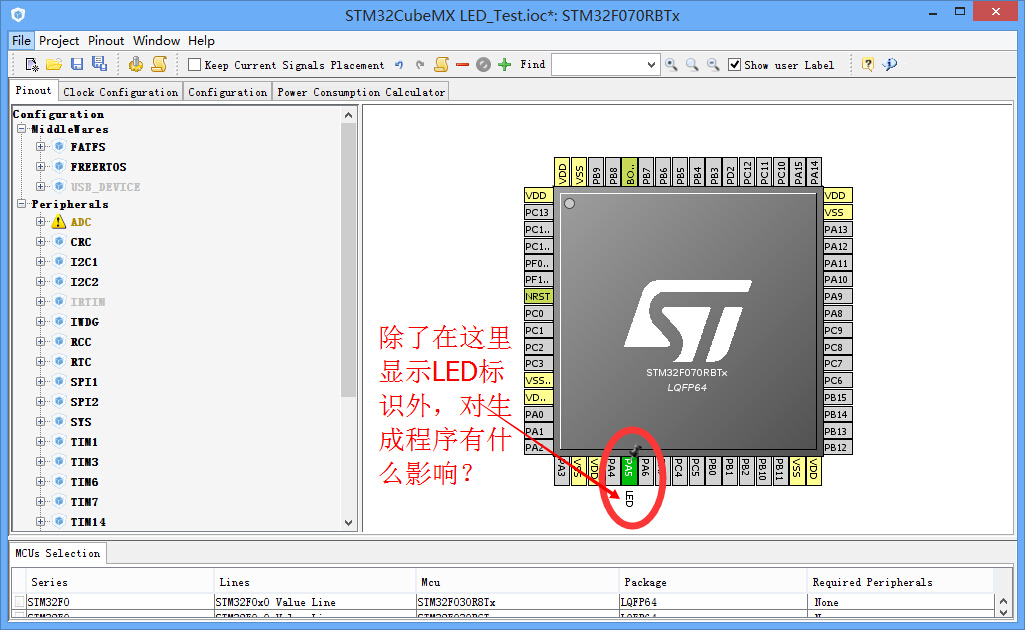Select the CRC peripheral item
1025x630 pixels.
pyautogui.click(x=81, y=242)
